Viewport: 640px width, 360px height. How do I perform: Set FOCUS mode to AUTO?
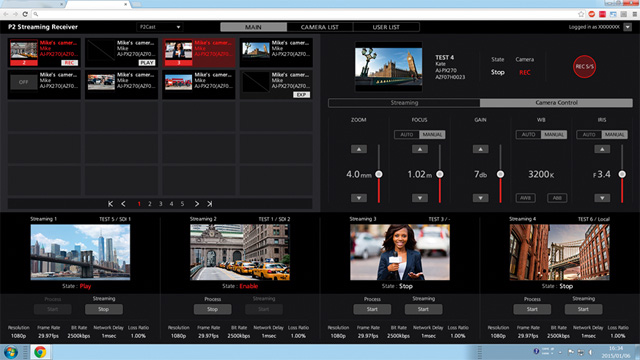(407, 134)
